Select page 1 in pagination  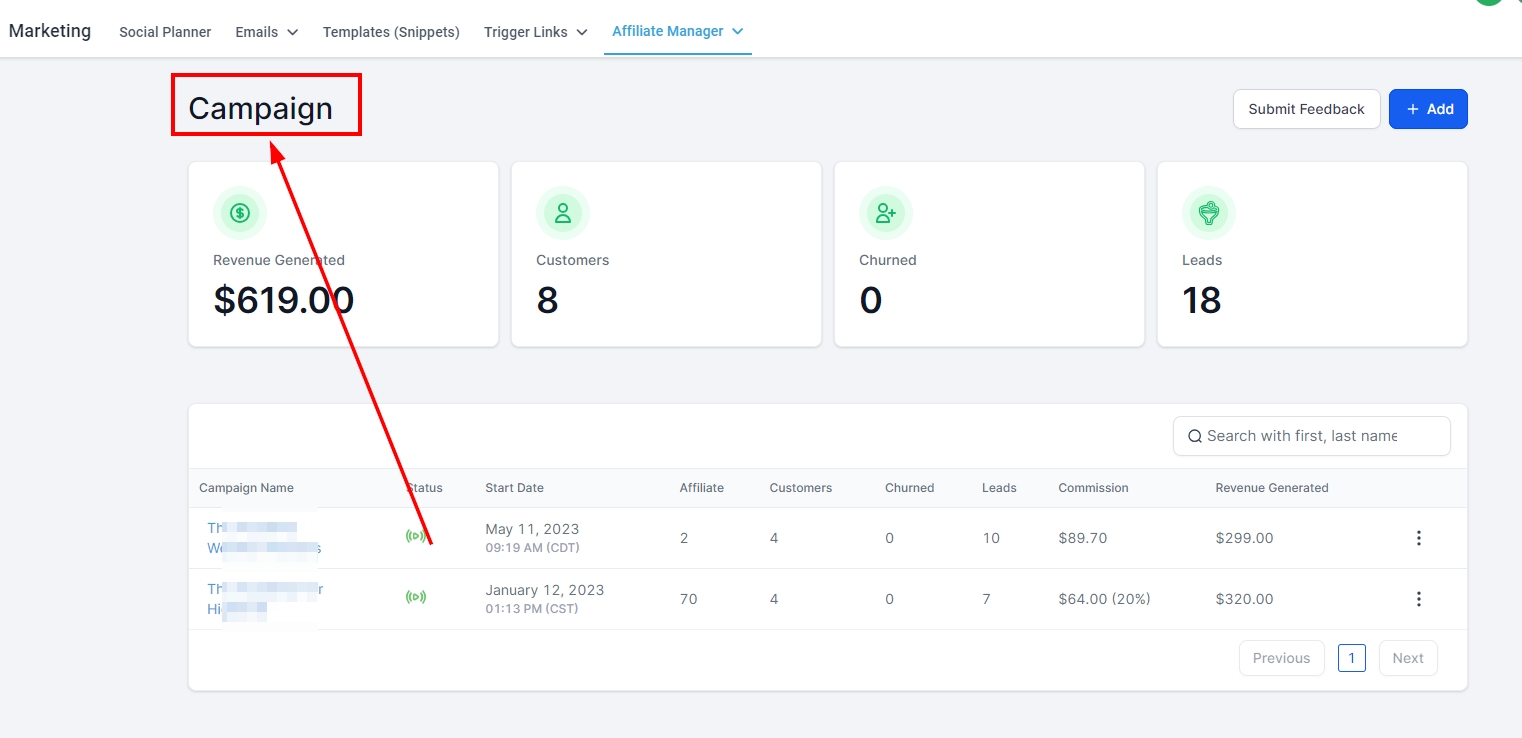point(1351,658)
